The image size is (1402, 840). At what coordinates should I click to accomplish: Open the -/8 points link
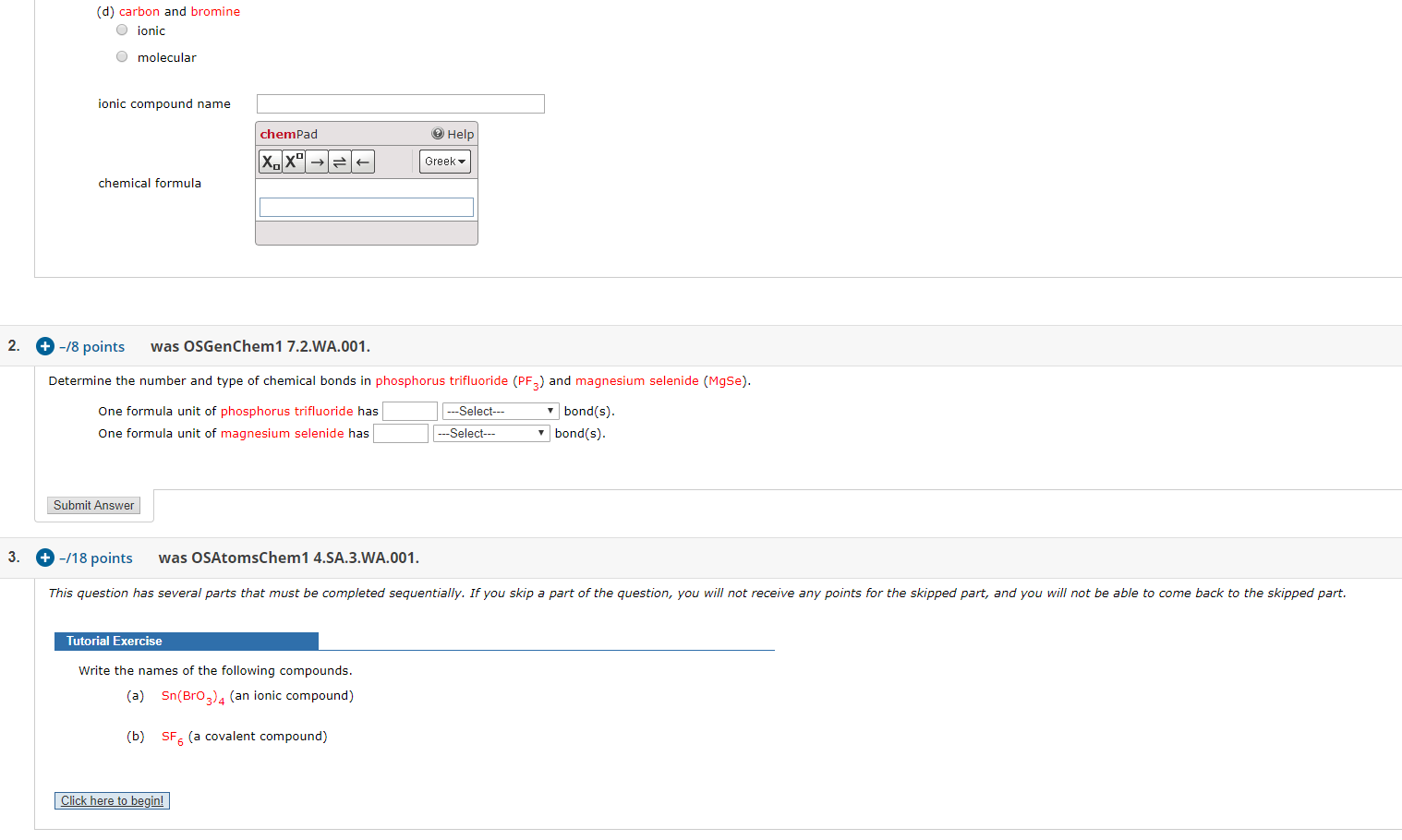pyautogui.click(x=91, y=346)
